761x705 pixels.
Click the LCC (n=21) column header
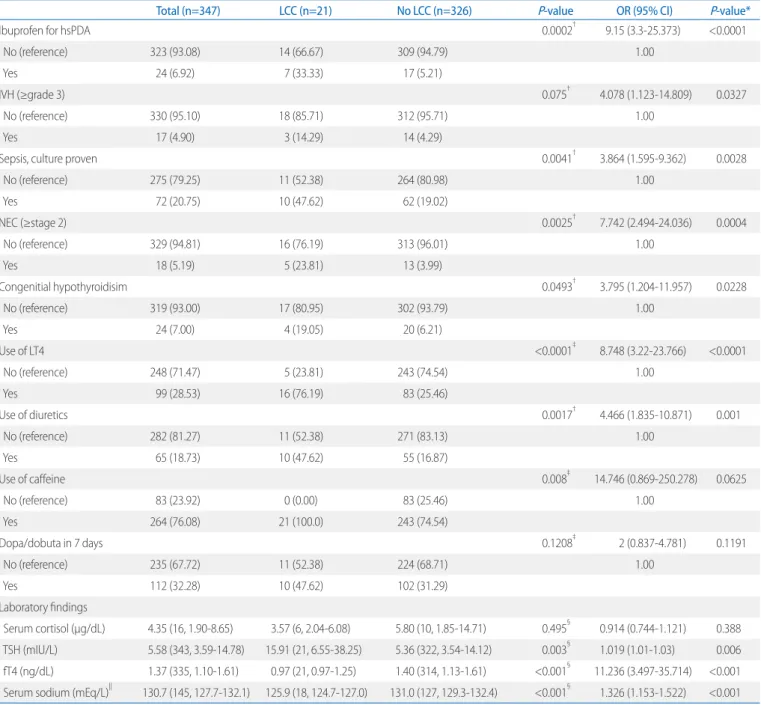coord(305,11)
